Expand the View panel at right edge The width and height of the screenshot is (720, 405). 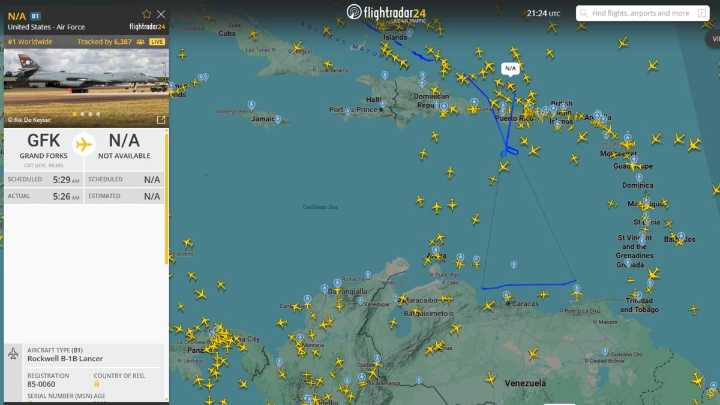714,39
